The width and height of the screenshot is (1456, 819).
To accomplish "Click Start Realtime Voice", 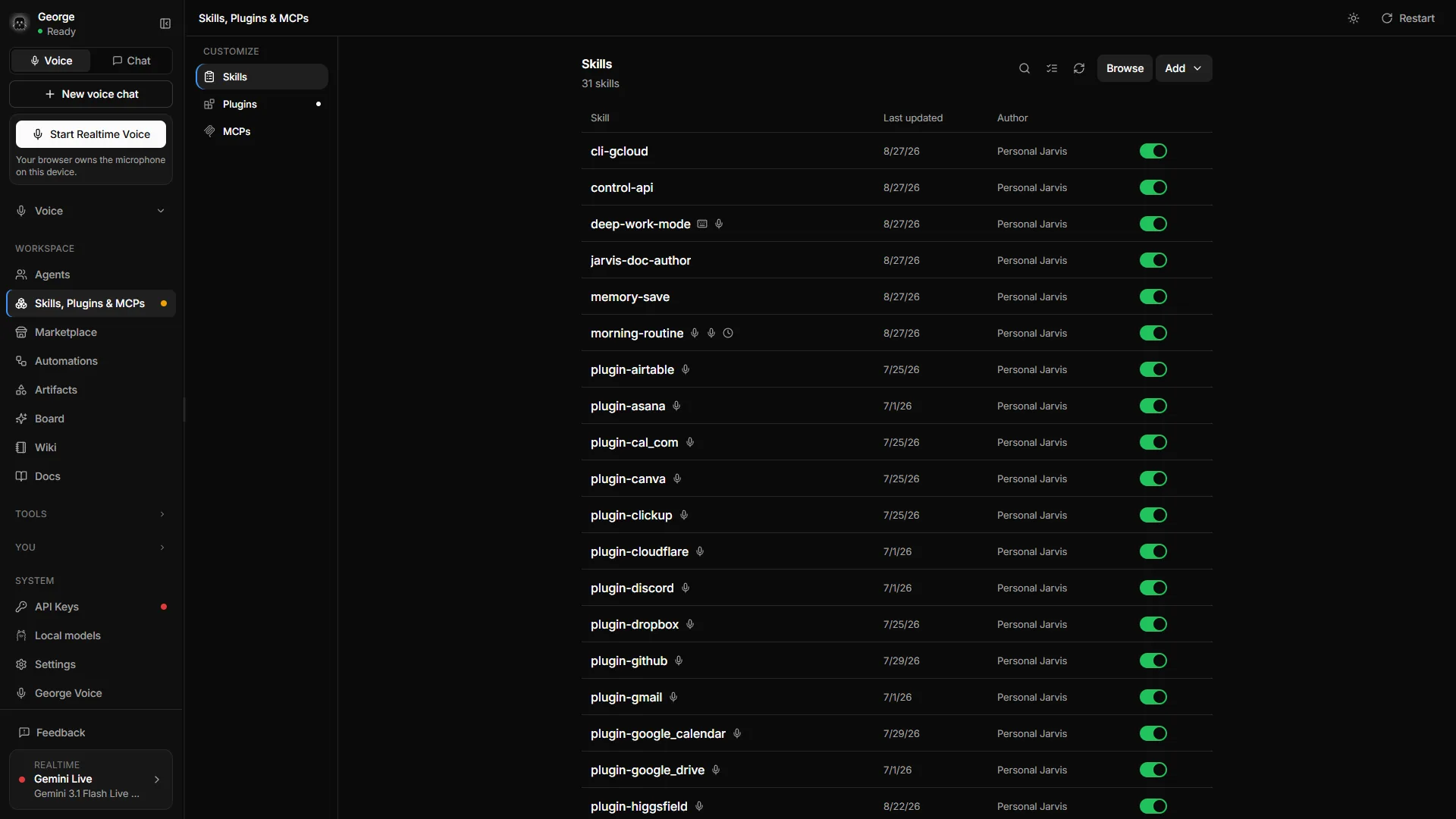I will [x=91, y=134].
